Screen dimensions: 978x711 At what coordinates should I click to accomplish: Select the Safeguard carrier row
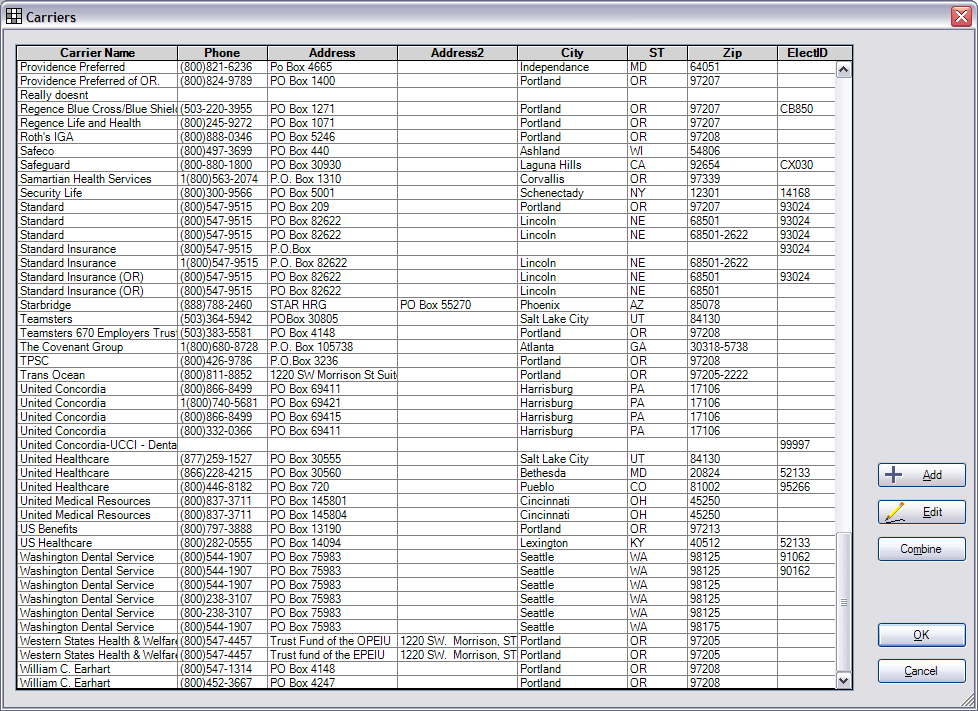coord(426,165)
